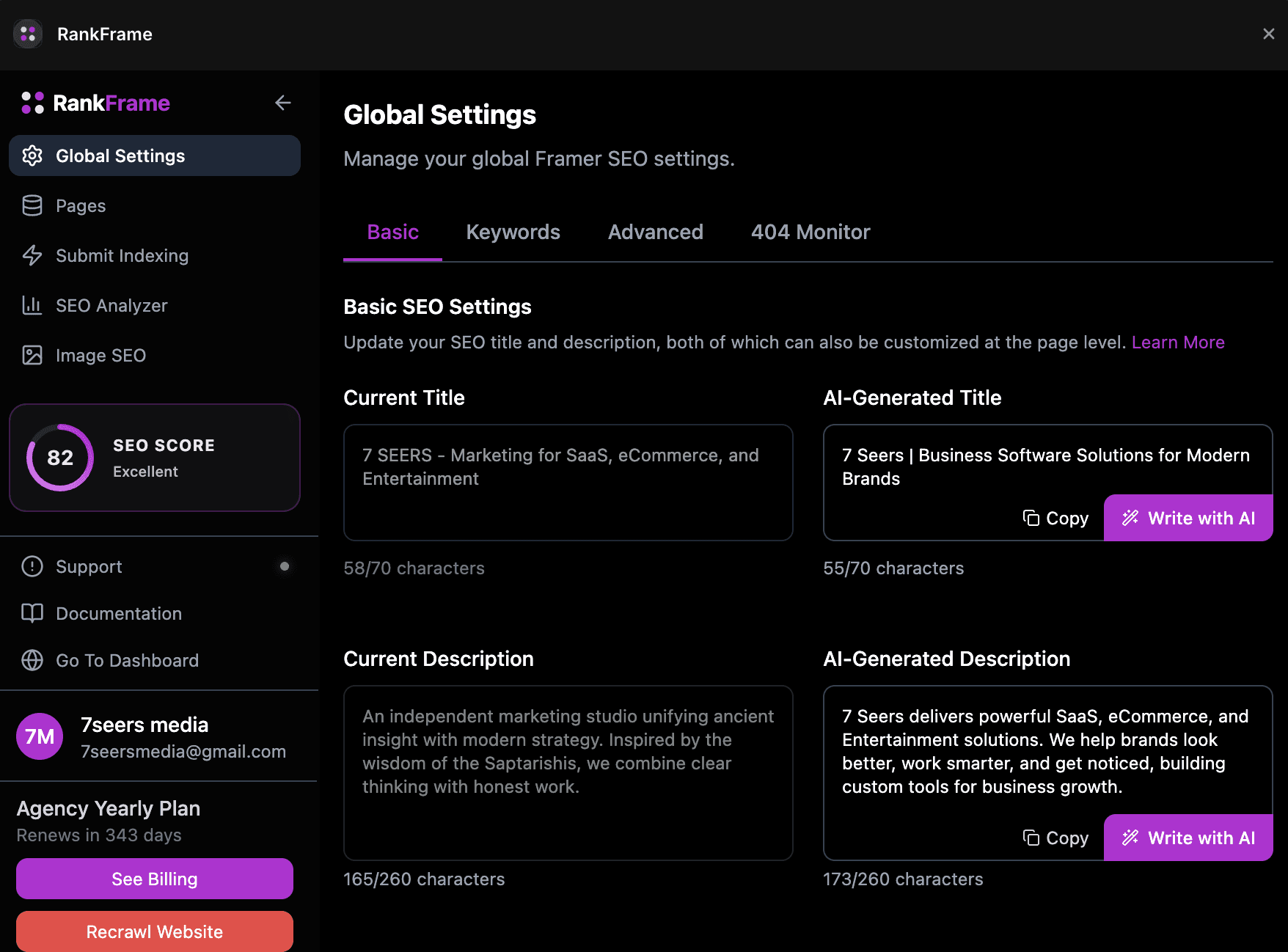Open Image SEO section
The height and width of the screenshot is (952, 1288).
click(155, 355)
